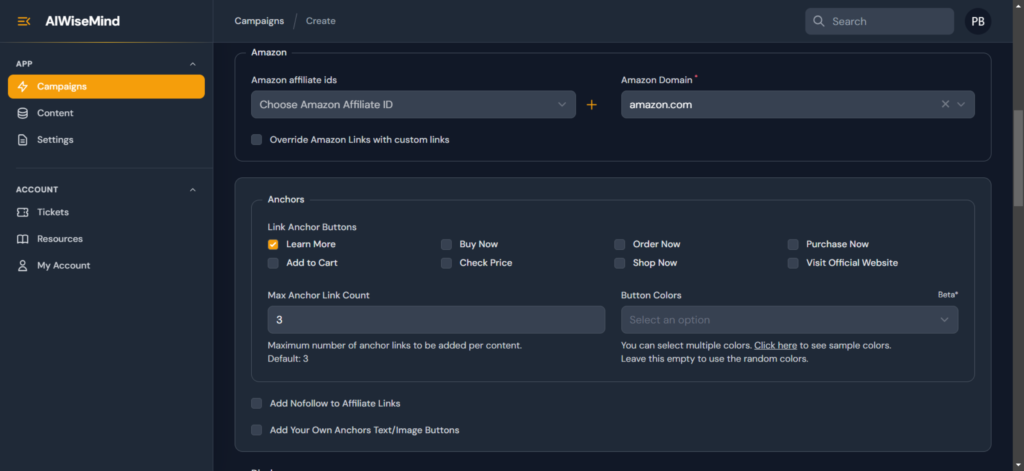Click the My Account person icon
The image size is (1024, 471).
[x=23, y=266]
